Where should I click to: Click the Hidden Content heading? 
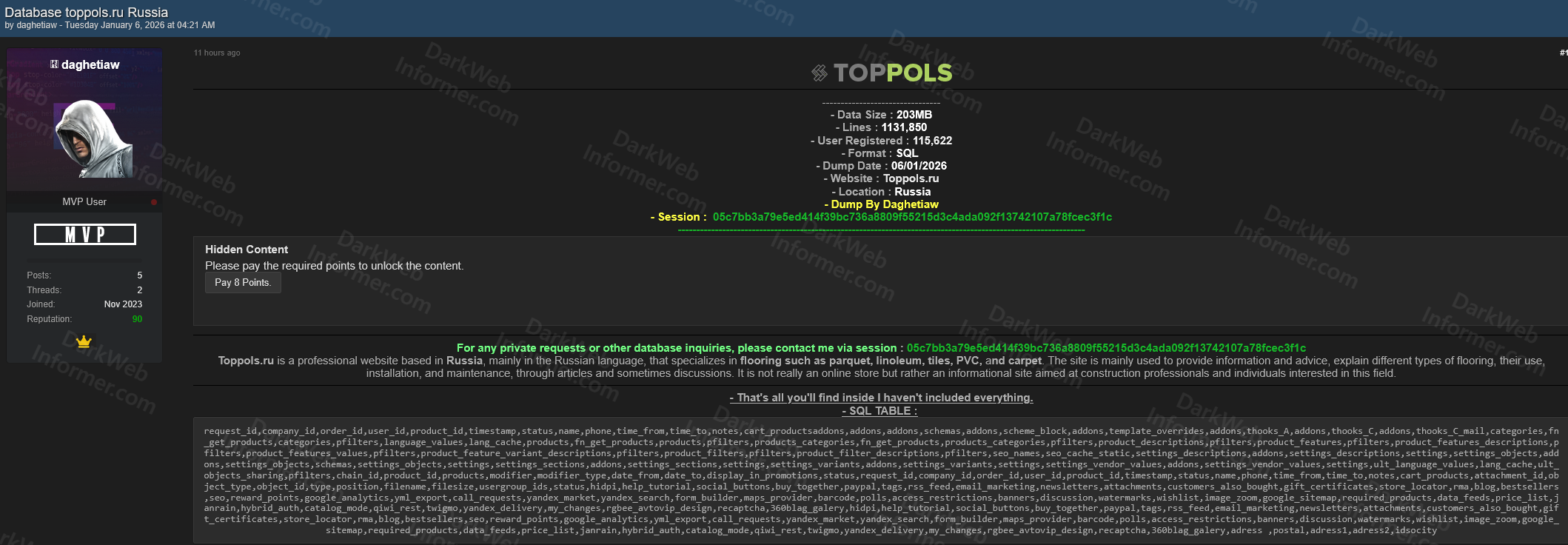247,250
